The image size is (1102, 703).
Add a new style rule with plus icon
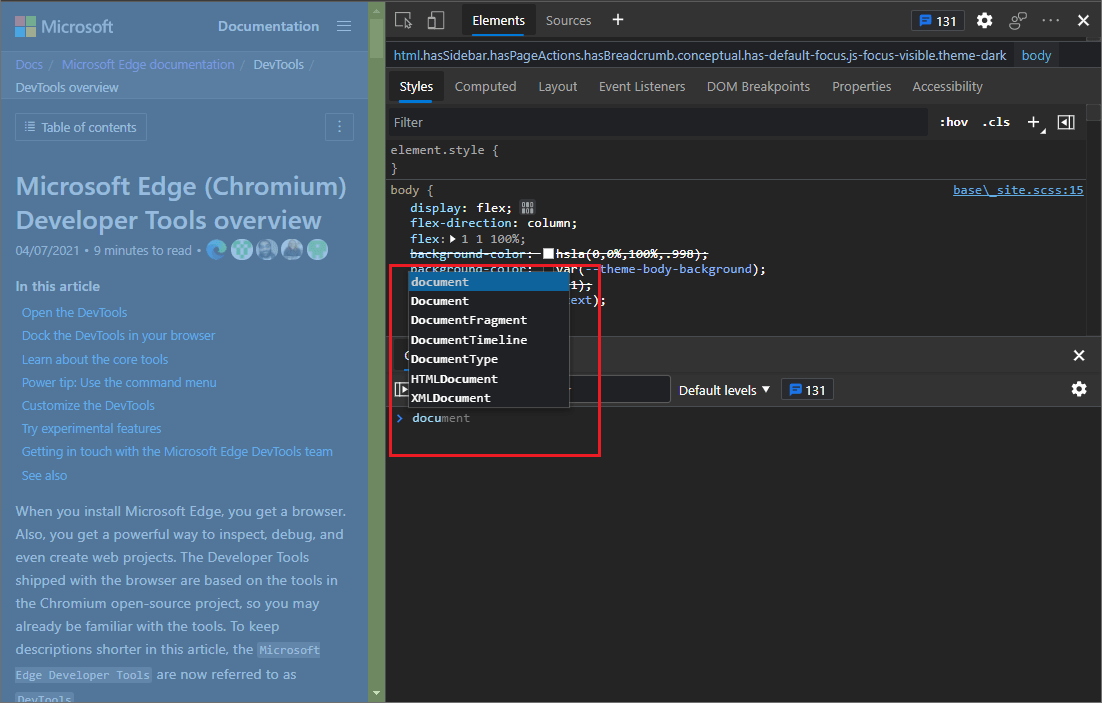(1033, 121)
